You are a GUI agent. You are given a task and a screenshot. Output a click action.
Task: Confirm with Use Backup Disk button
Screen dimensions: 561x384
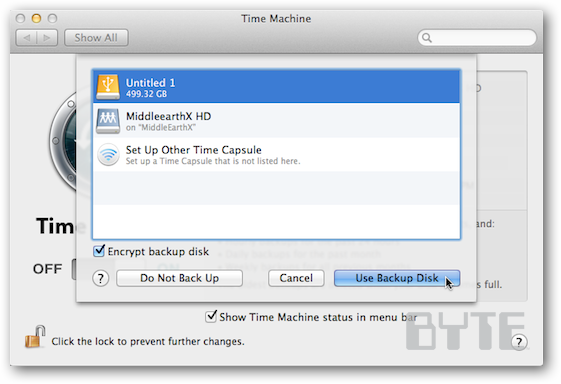(397, 278)
